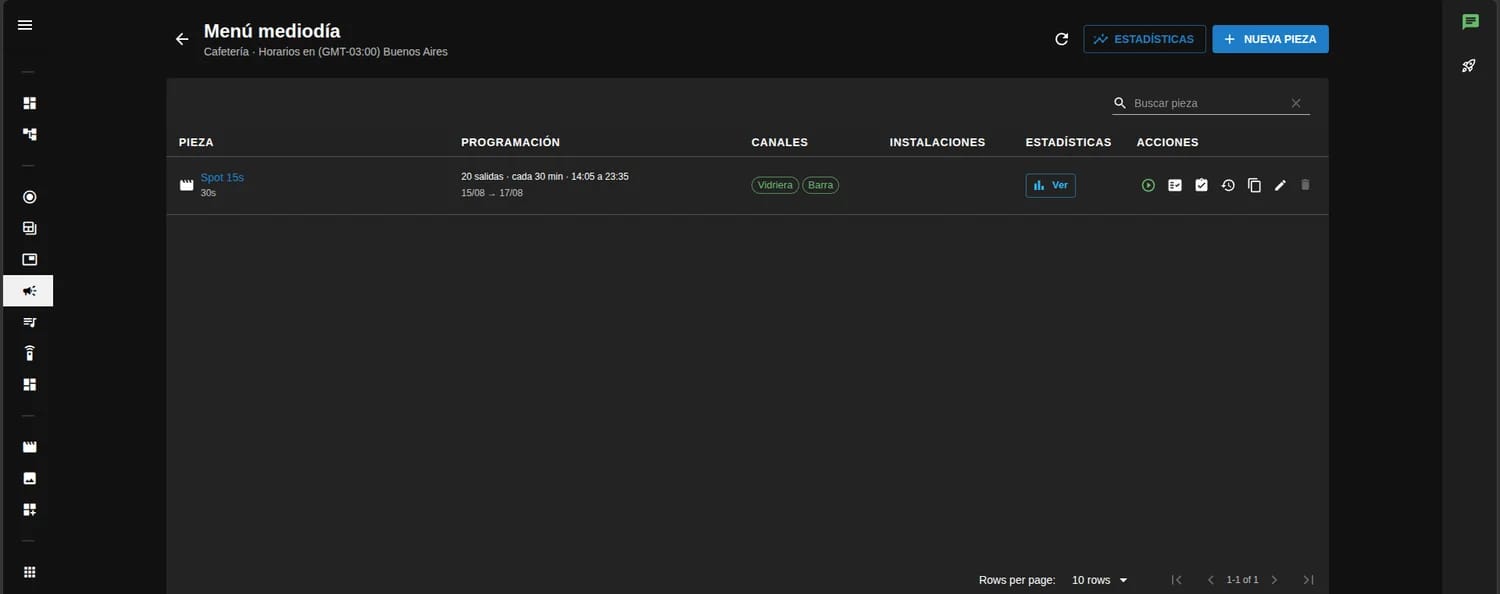Open the video clapperboard icon in the sidebar
Image resolution: width=1500 pixels, height=594 pixels.
click(29, 447)
